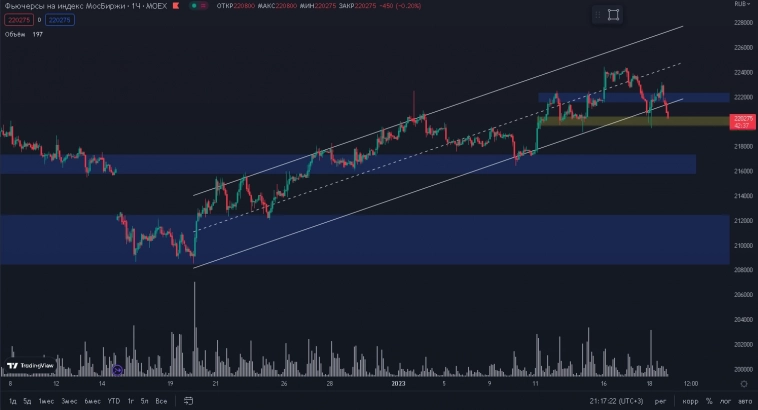
Task: Open timezone menu showing 21:17:22 (UTC+3)
Action: (616, 401)
